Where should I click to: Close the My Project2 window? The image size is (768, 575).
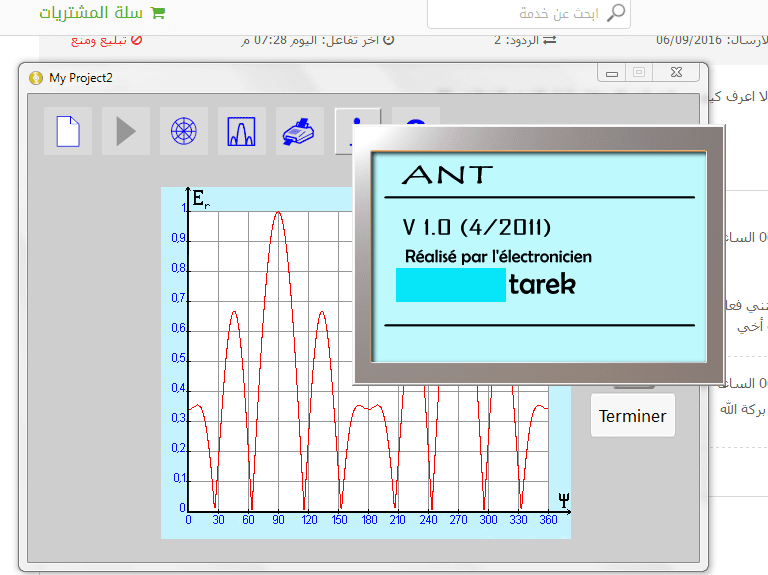point(679,72)
